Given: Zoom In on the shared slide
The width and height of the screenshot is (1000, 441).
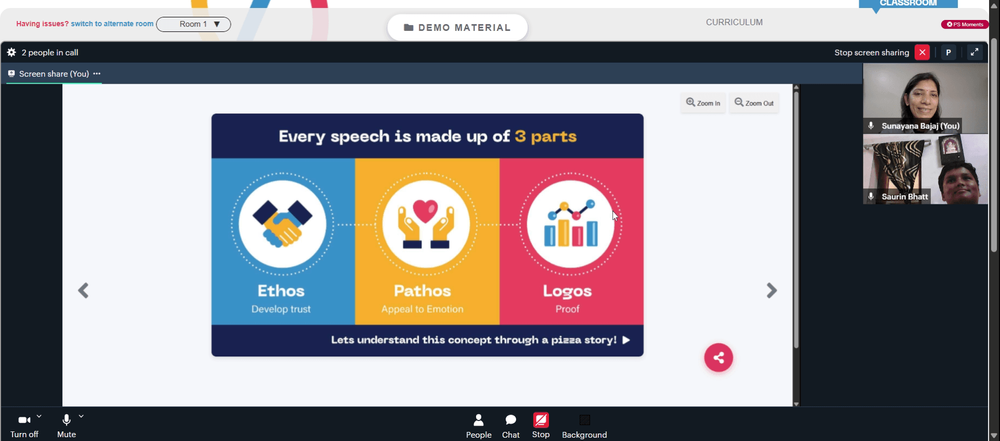Looking at the screenshot, I should 703,103.
